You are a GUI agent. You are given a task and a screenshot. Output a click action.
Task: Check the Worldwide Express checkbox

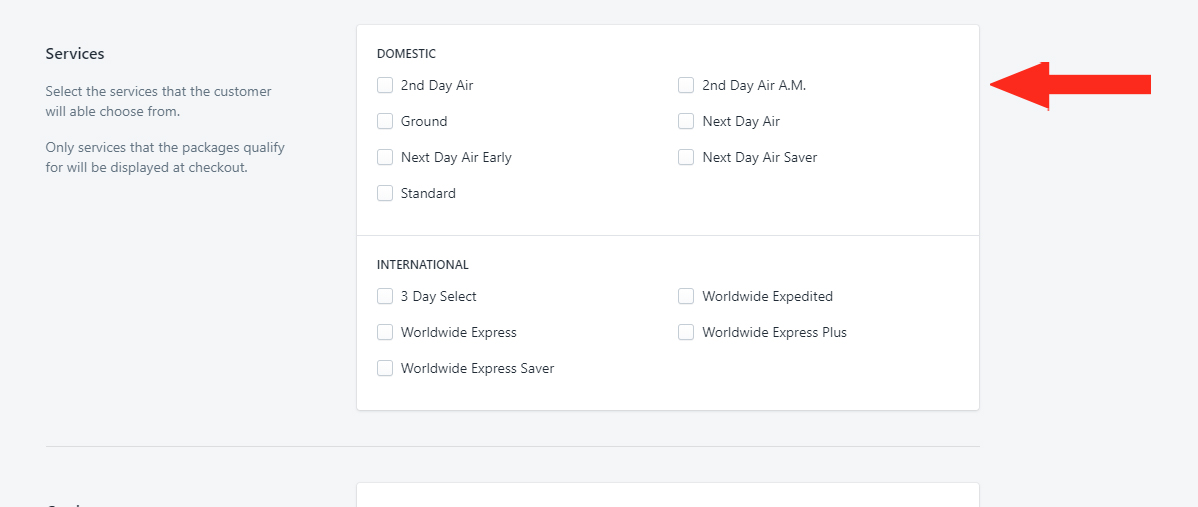pos(385,332)
